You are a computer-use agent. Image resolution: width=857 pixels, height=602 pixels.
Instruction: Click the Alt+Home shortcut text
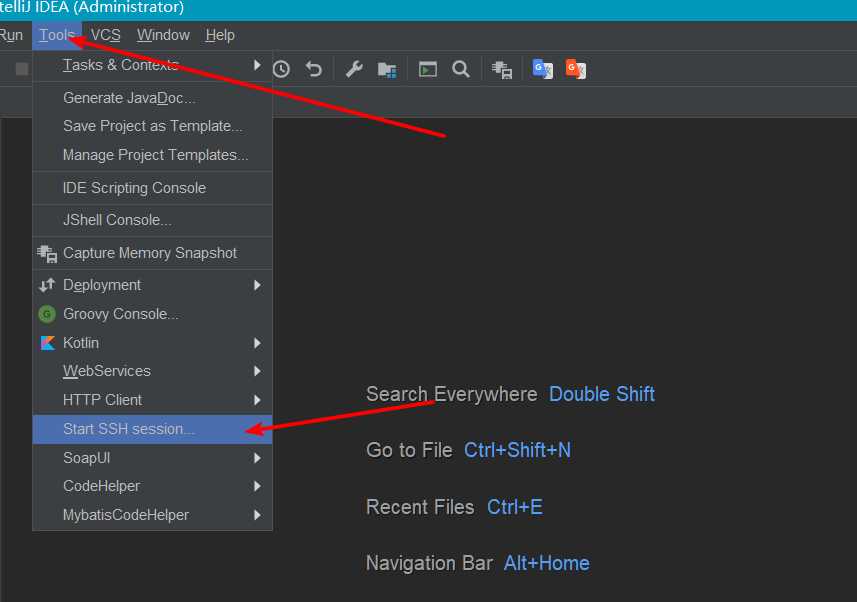click(547, 564)
